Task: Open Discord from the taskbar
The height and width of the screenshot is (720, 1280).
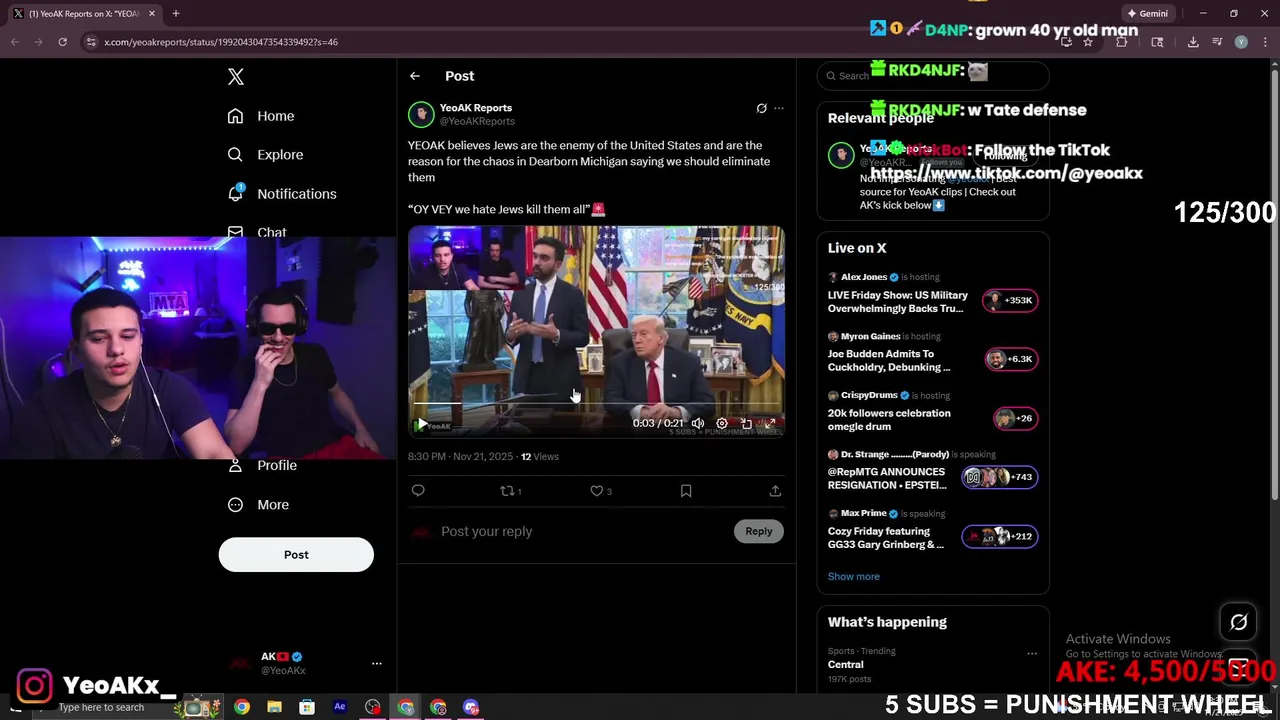Action: [471, 707]
